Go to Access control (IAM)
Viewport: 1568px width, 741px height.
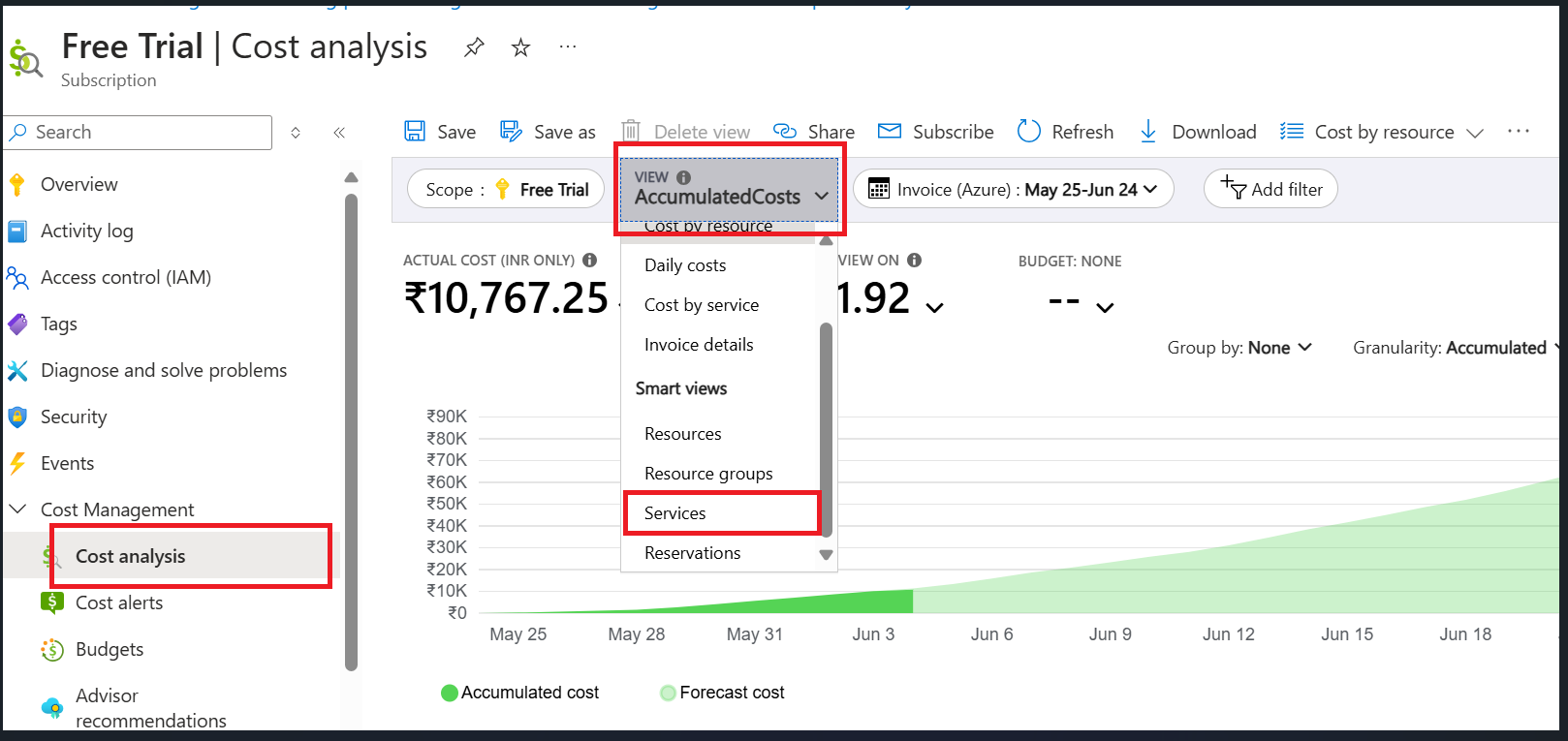(126, 277)
